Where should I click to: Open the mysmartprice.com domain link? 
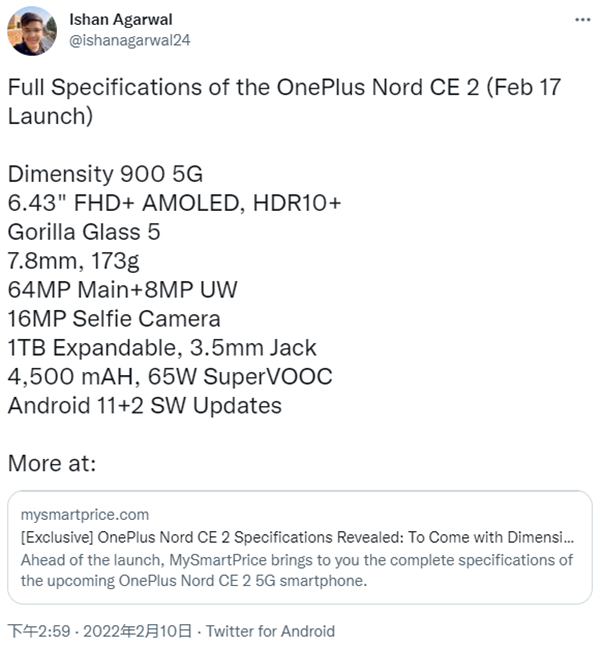click(x=84, y=515)
